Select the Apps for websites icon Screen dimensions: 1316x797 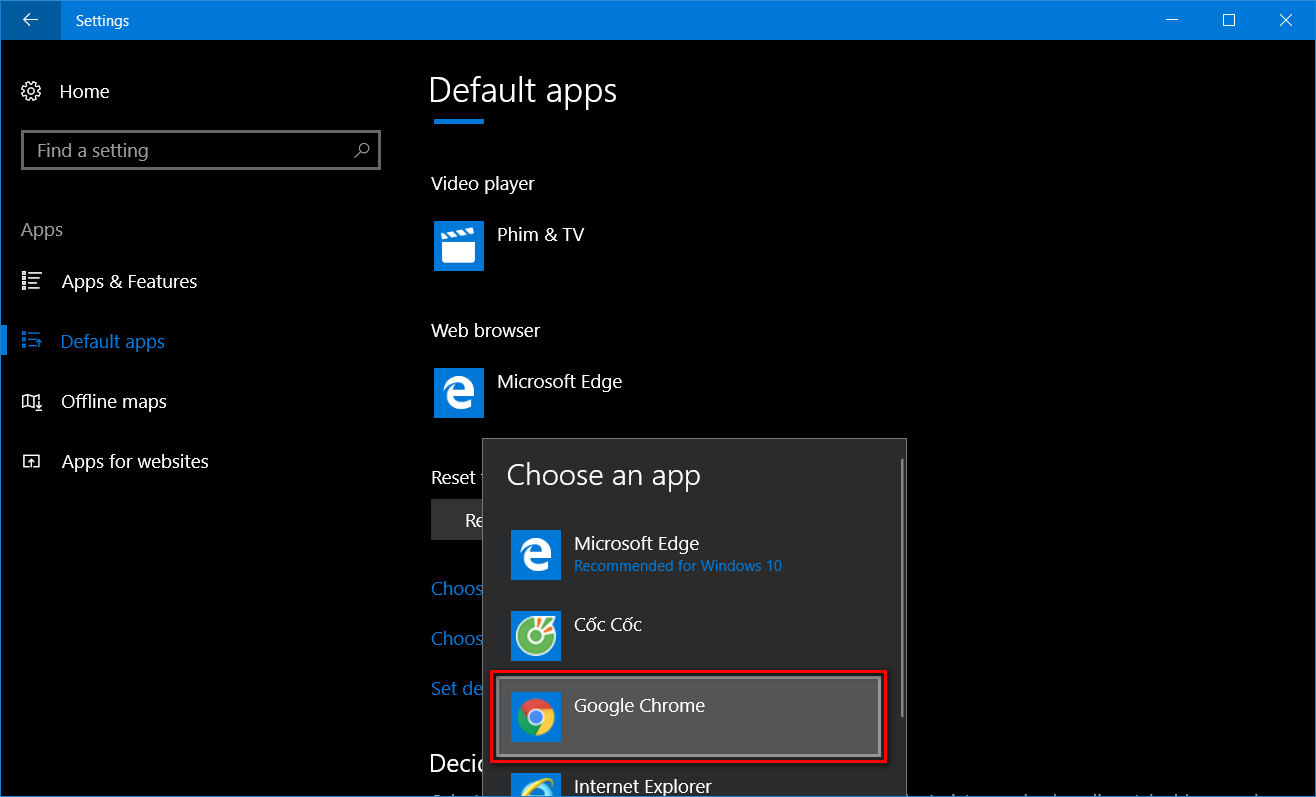pyautogui.click(x=32, y=461)
